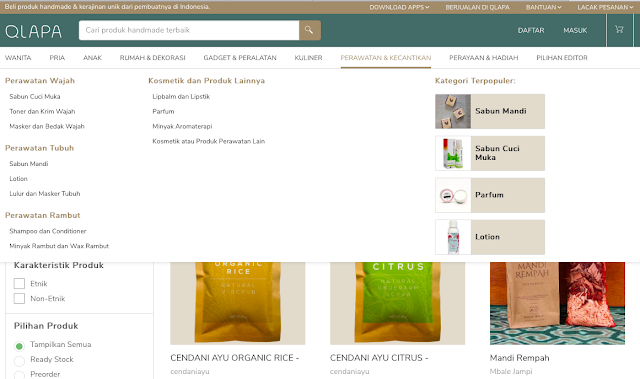This screenshot has height=379, width=640.
Task: Open the Pria menu
Action: coord(57,58)
